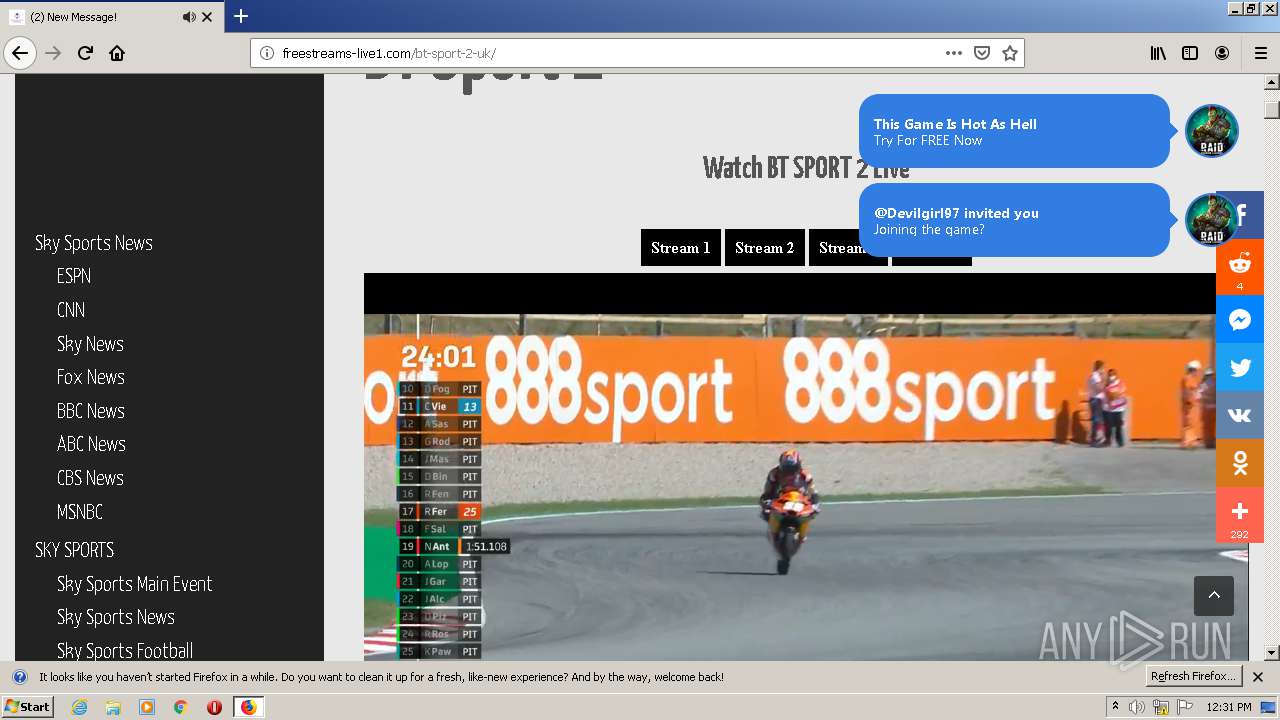1280x720 pixels.
Task: Open Opera from the taskbar
Action: 214,707
